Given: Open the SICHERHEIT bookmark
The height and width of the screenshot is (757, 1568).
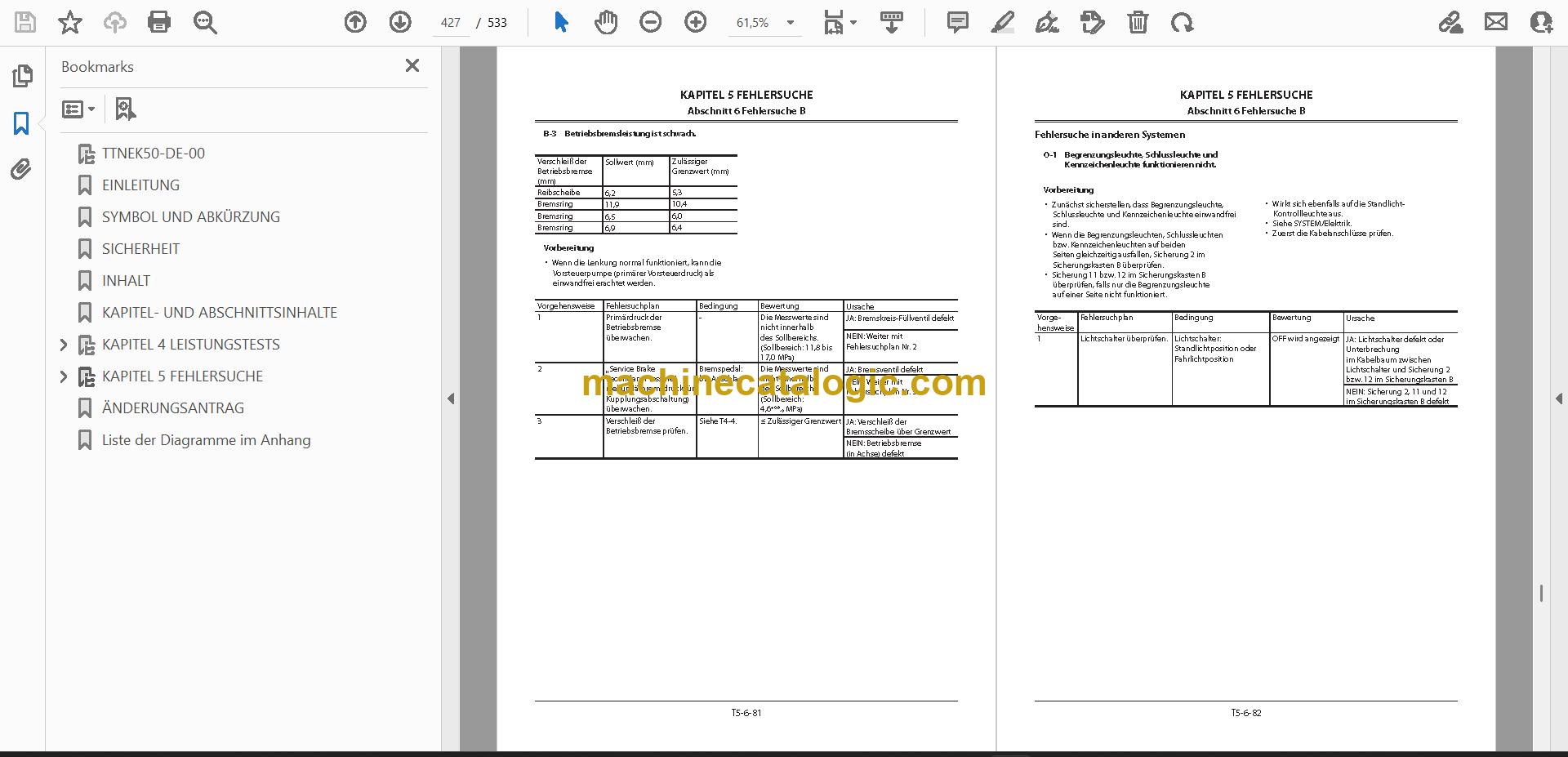Looking at the screenshot, I should pyautogui.click(x=140, y=249).
